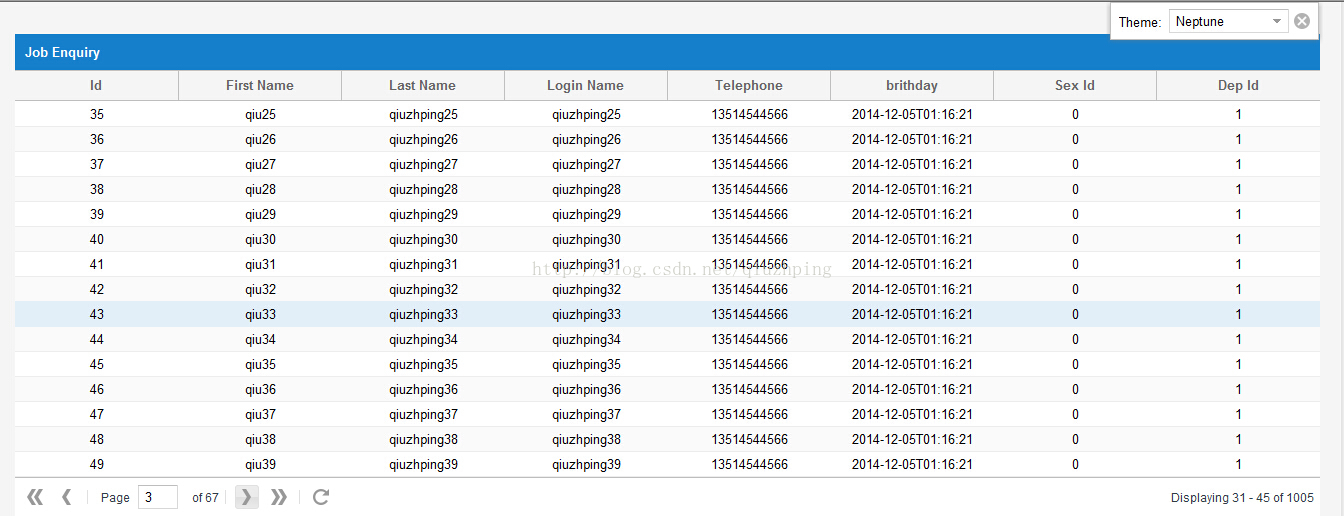Click the first name qiu25
Image resolution: width=1344 pixels, height=516 pixels.
tap(260, 114)
